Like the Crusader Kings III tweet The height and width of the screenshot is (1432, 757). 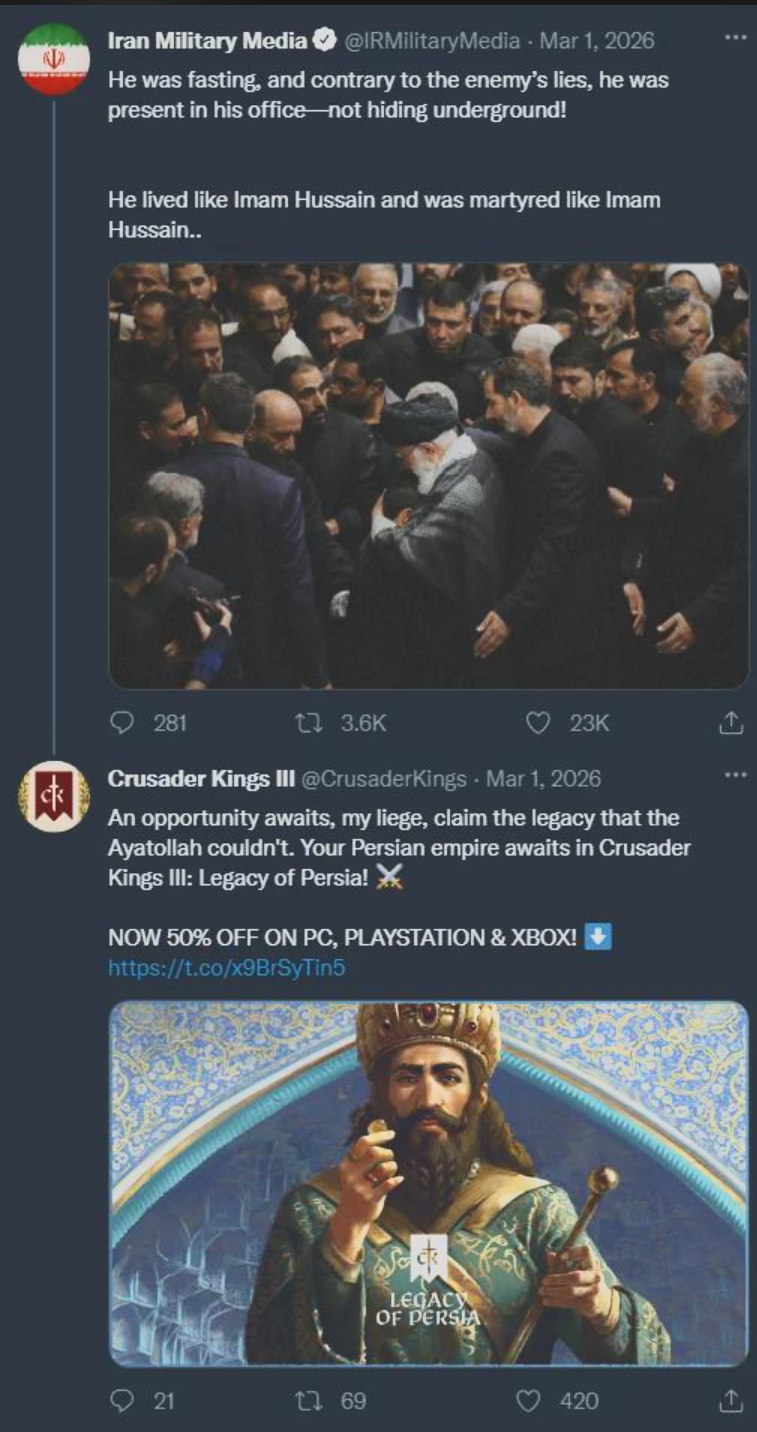[529, 1401]
